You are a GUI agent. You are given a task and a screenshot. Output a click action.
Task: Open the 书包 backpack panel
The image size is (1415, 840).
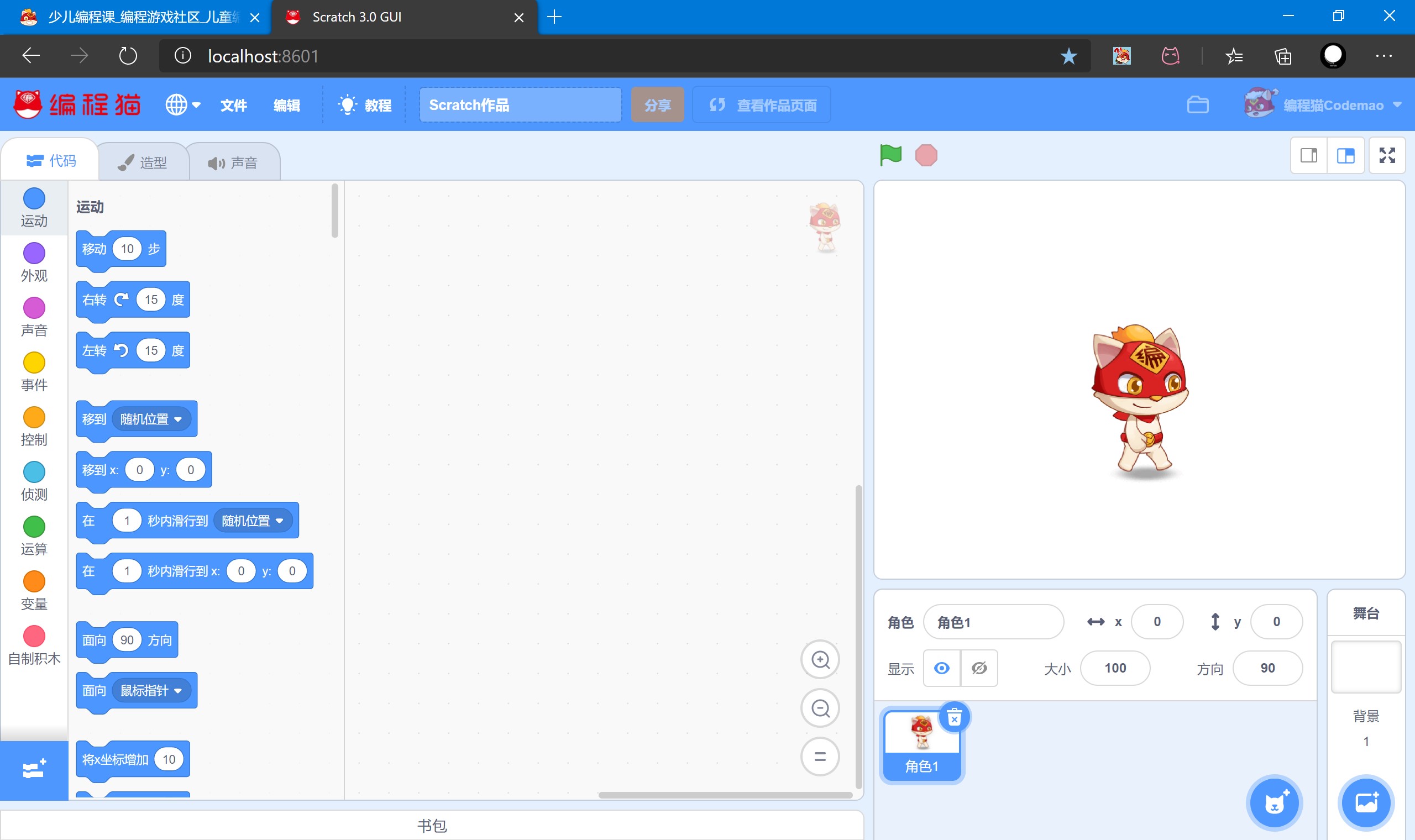pos(432,826)
